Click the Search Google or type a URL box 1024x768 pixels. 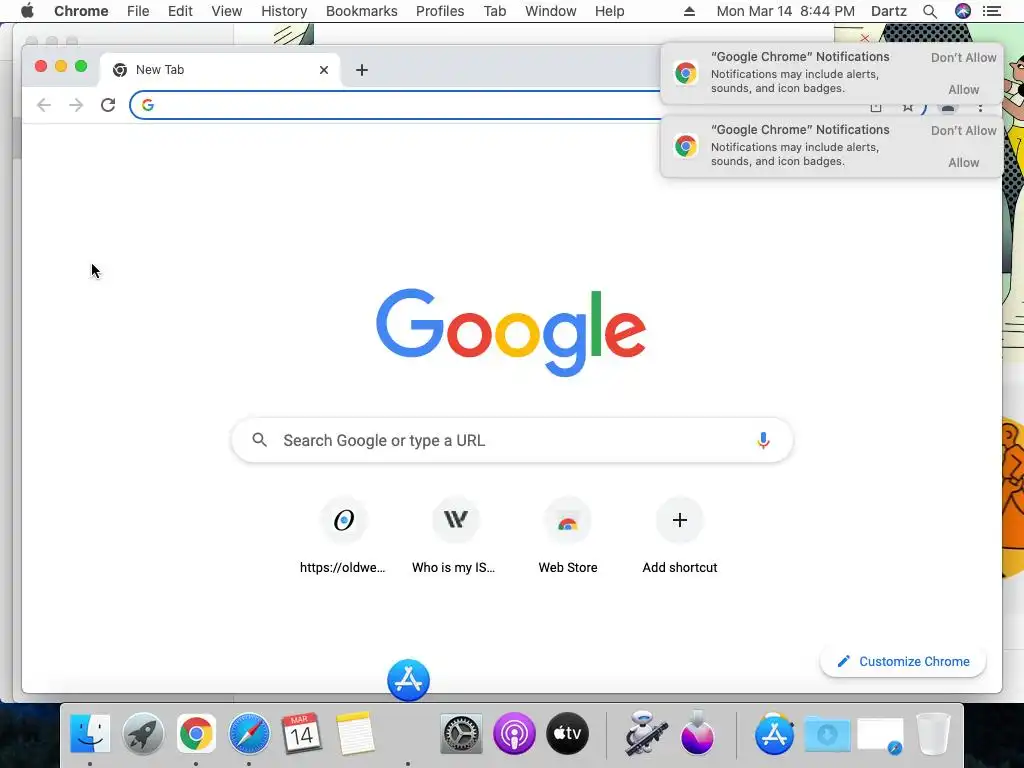click(512, 440)
